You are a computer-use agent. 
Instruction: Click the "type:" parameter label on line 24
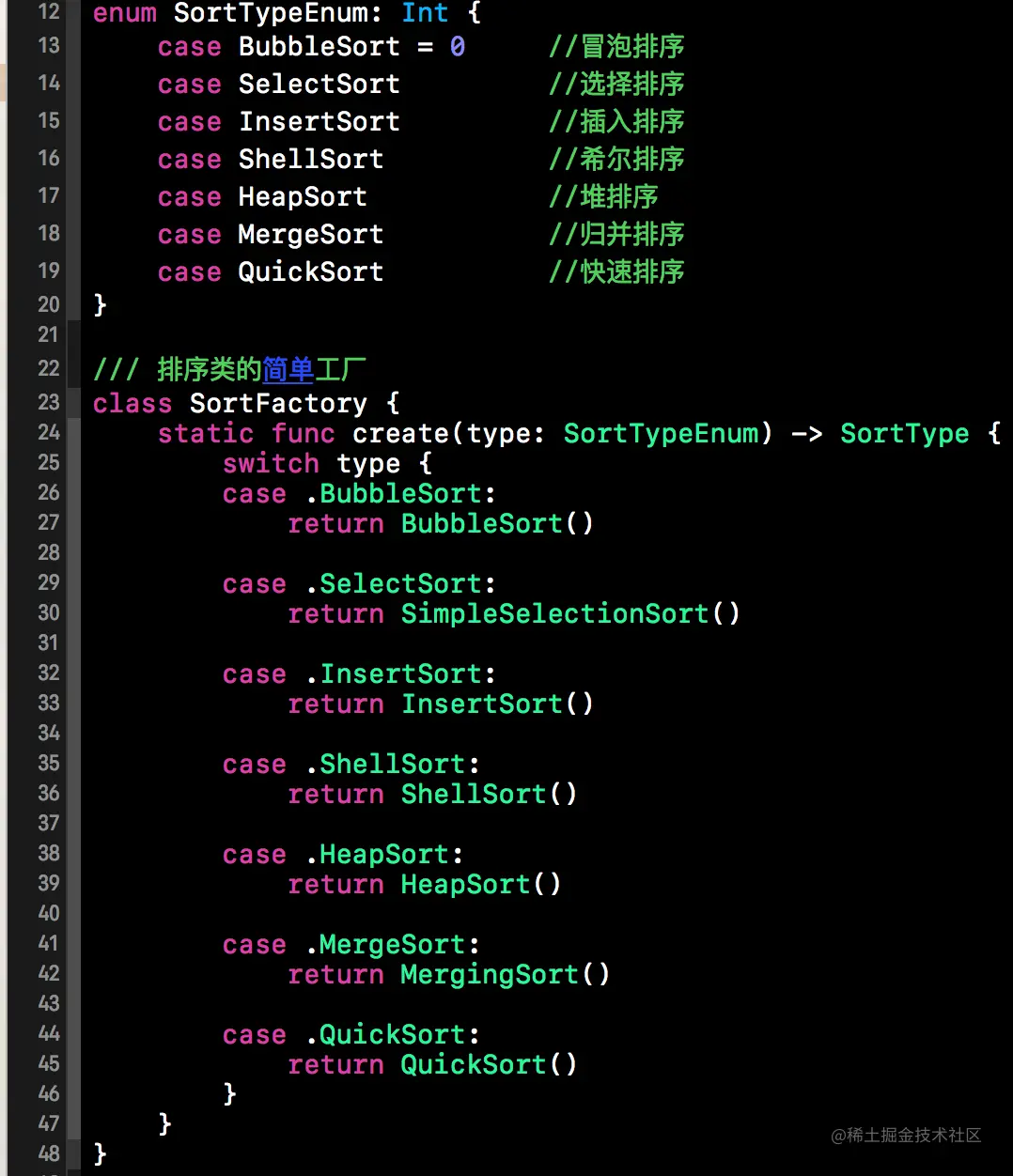tap(506, 433)
